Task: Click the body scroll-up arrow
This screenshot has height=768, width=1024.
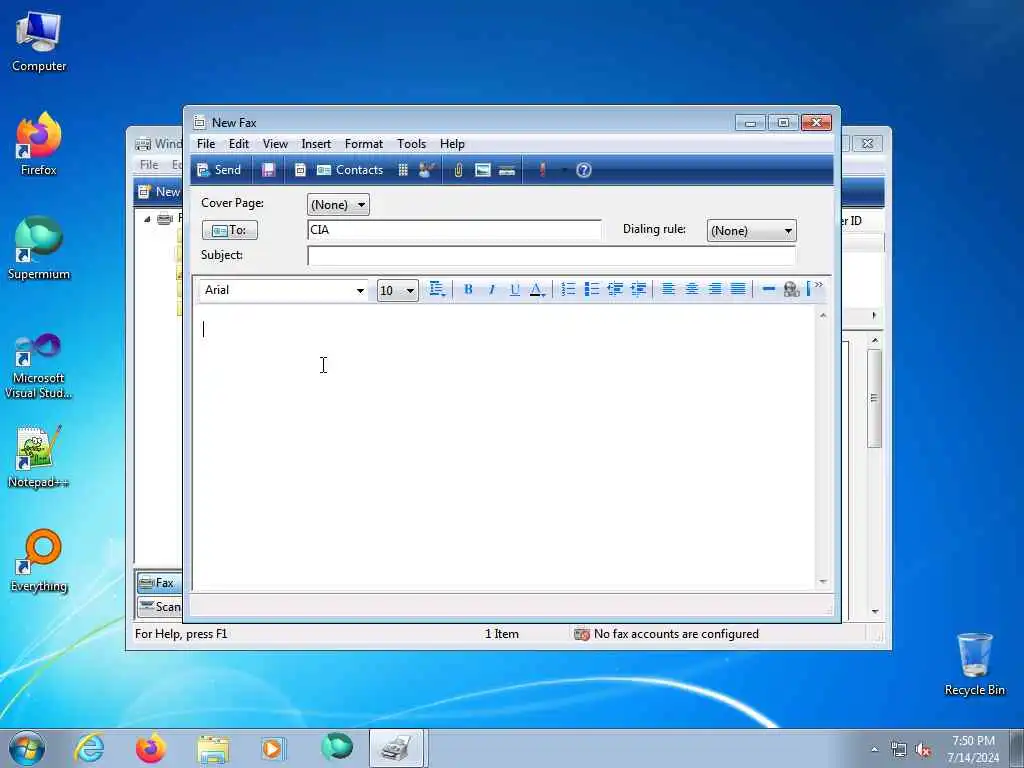Action: click(x=823, y=315)
